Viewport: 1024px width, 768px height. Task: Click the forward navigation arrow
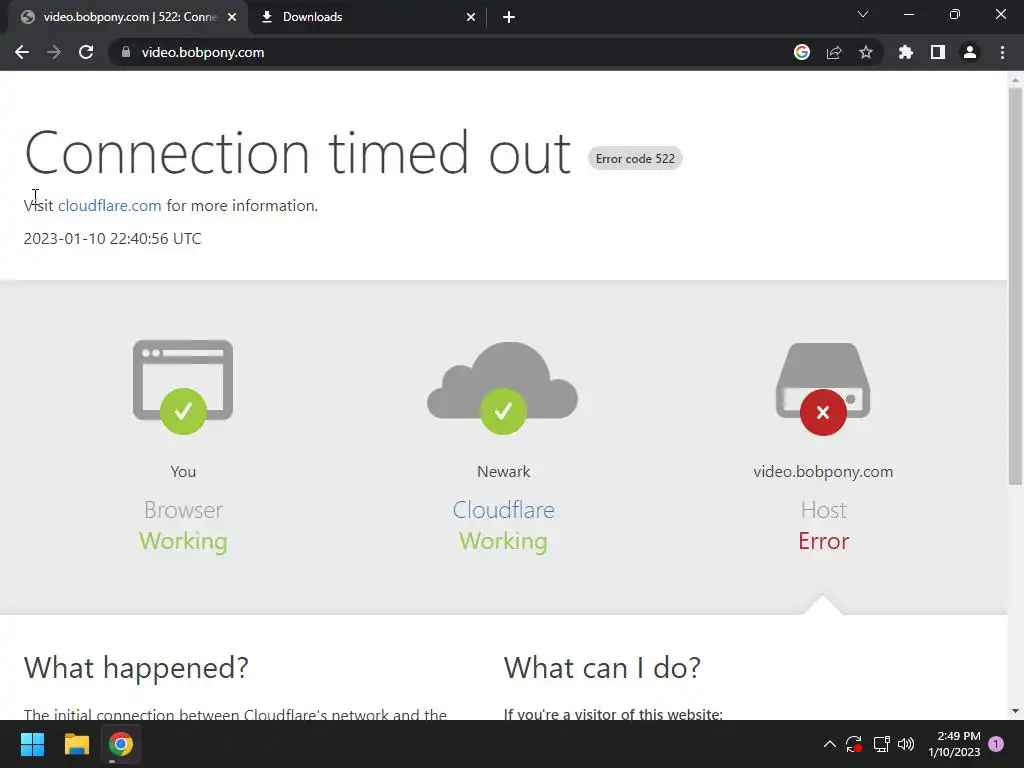tap(54, 52)
